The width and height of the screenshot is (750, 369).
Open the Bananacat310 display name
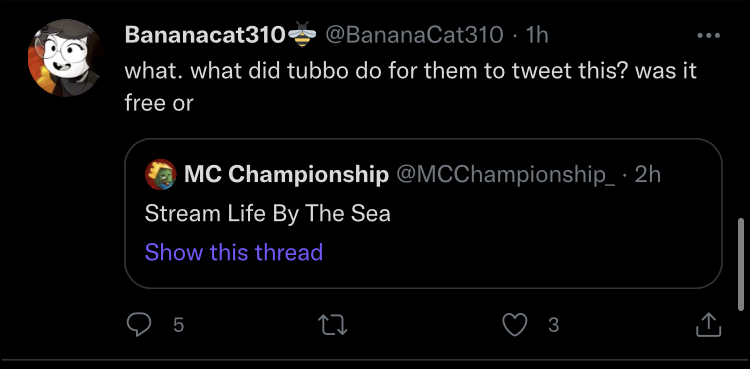click(x=205, y=34)
